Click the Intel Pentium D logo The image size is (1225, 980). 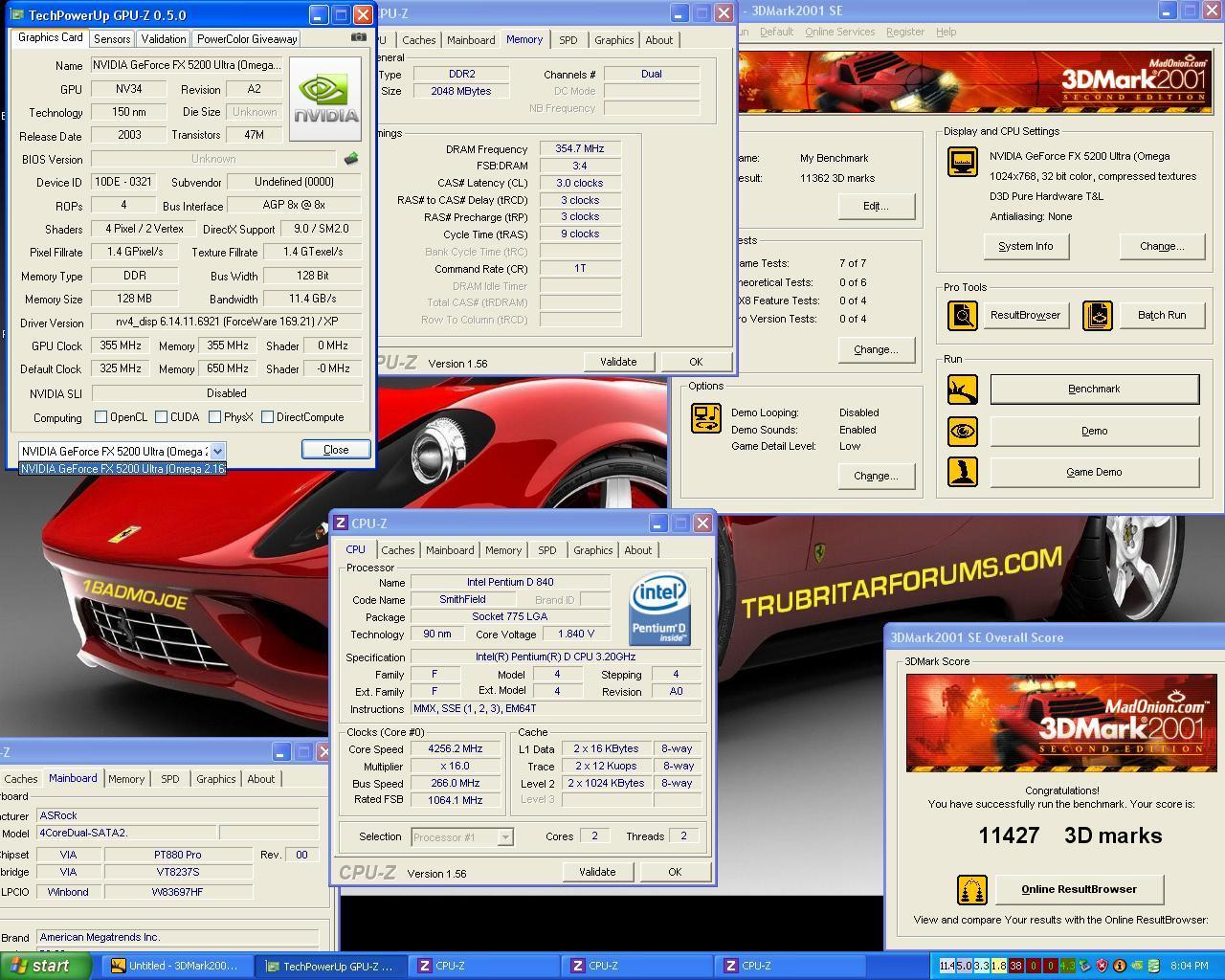(660, 610)
